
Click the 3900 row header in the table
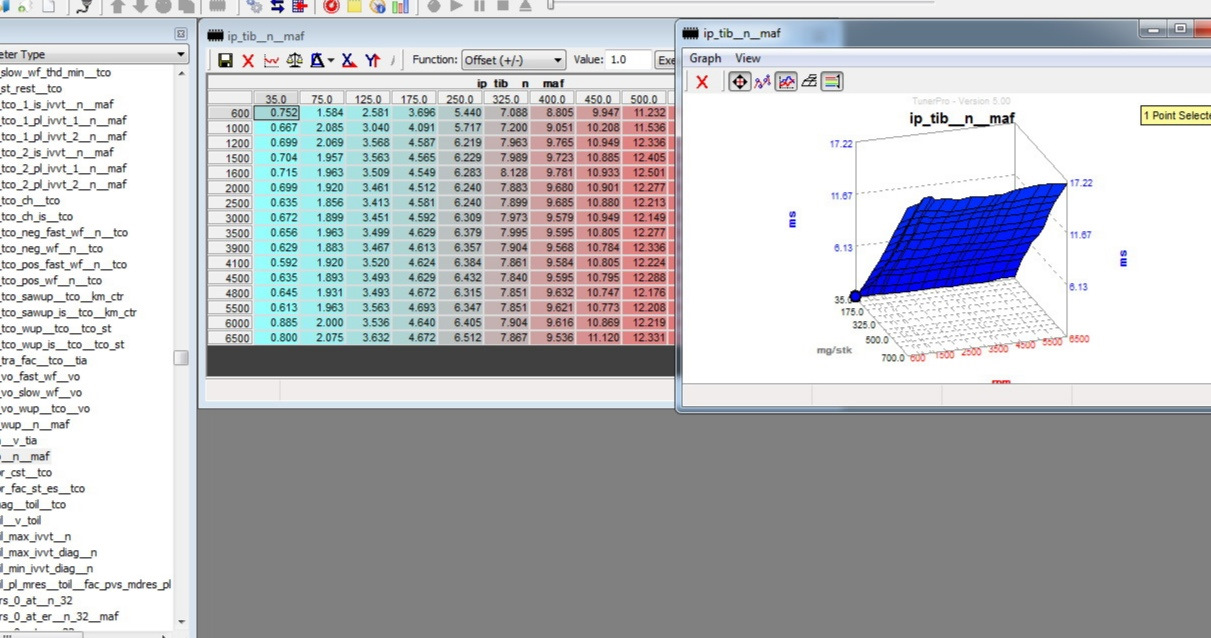pyautogui.click(x=230, y=248)
